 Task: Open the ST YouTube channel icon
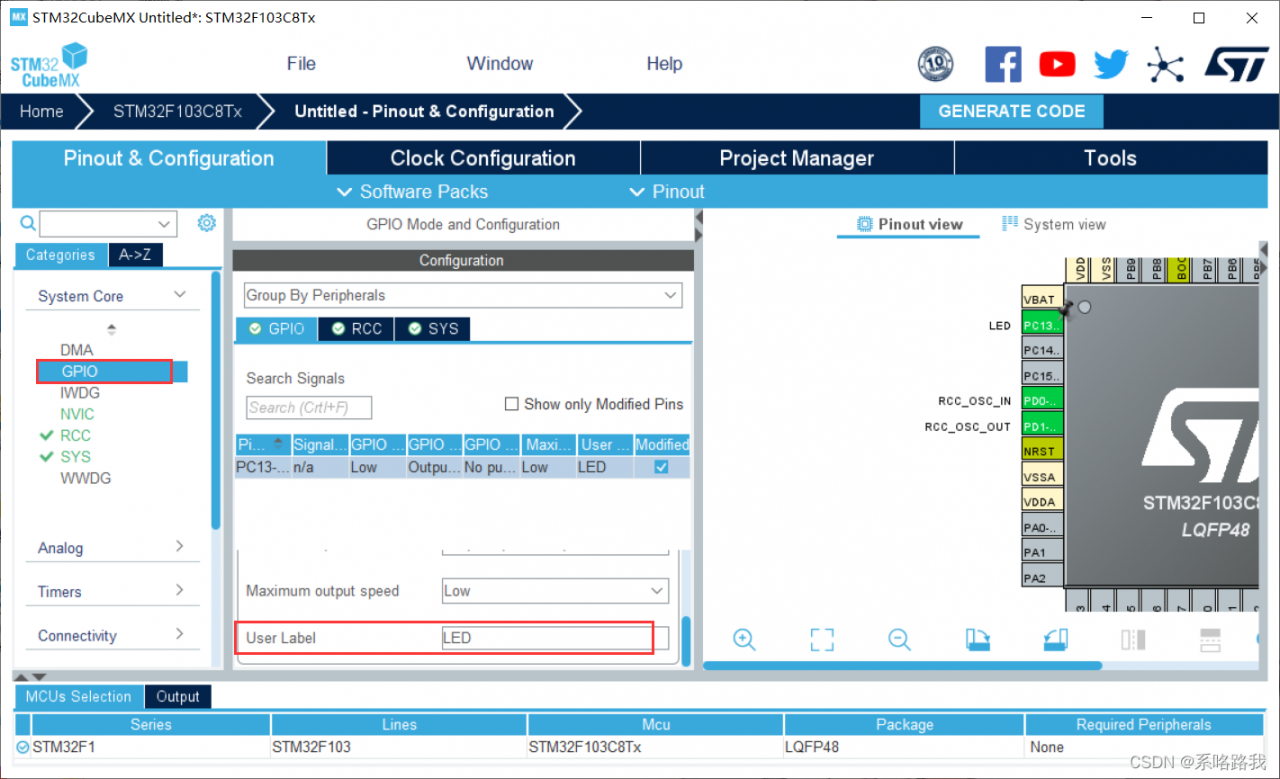[x=1057, y=65]
